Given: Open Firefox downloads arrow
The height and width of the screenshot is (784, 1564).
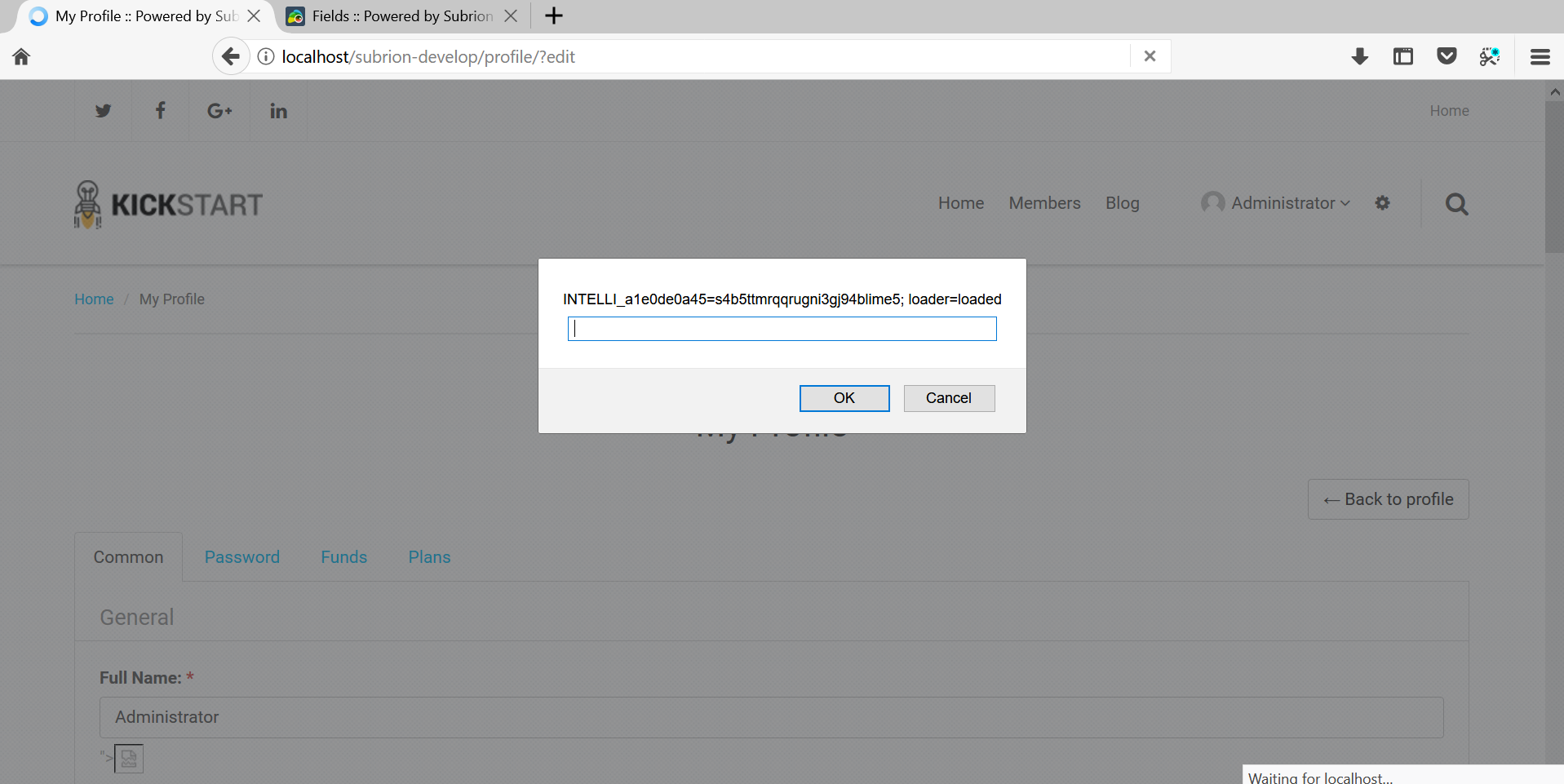Looking at the screenshot, I should pos(1359,56).
